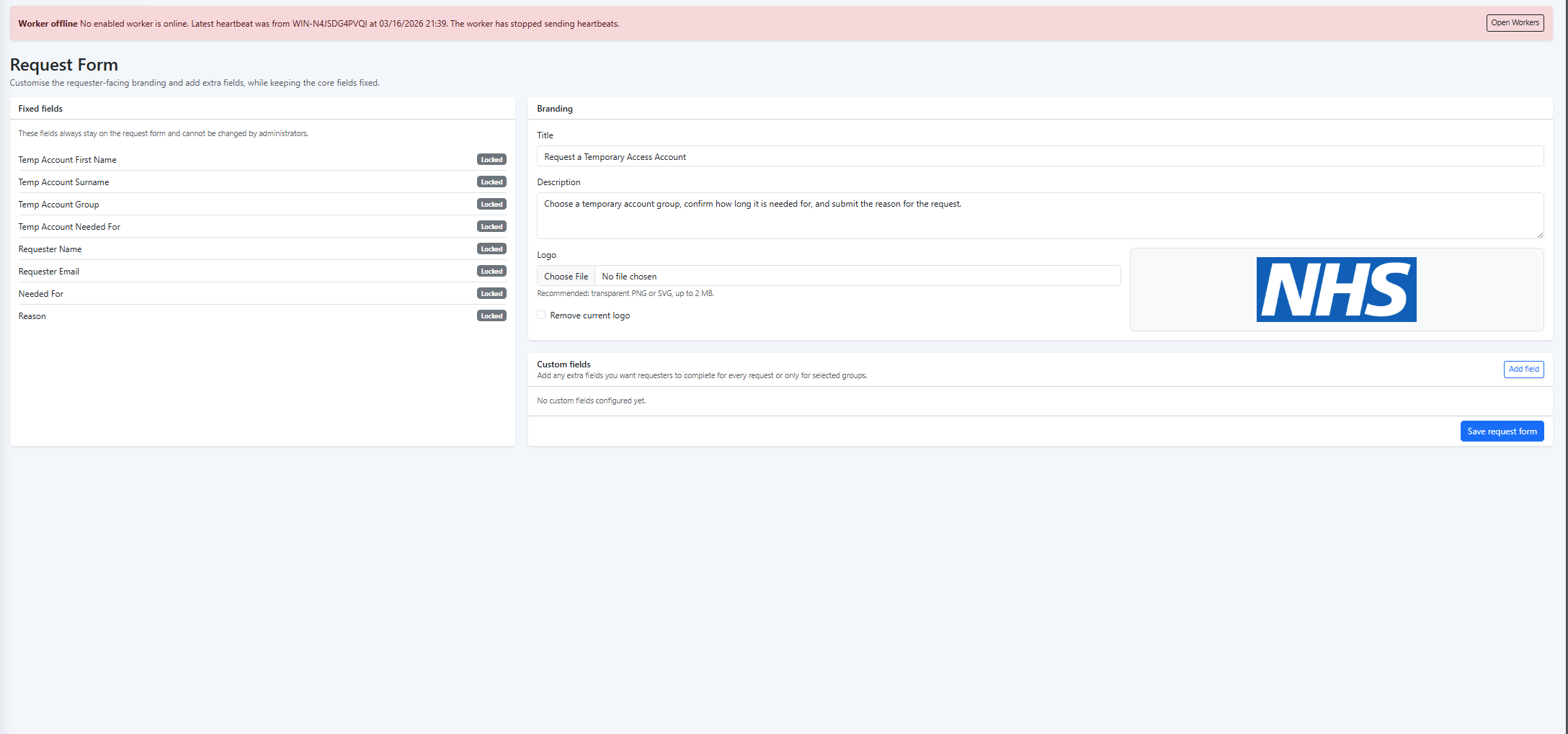Click Locked badge for Temp Account Group
The height and width of the screenshot is (734, 1568).
pos(491,205)
